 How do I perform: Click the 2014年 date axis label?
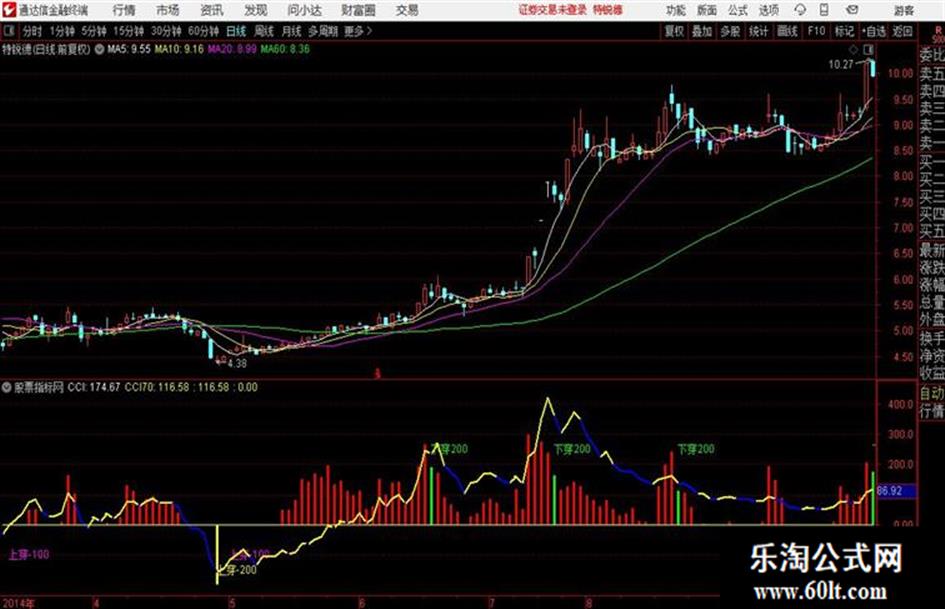point(18,603)
